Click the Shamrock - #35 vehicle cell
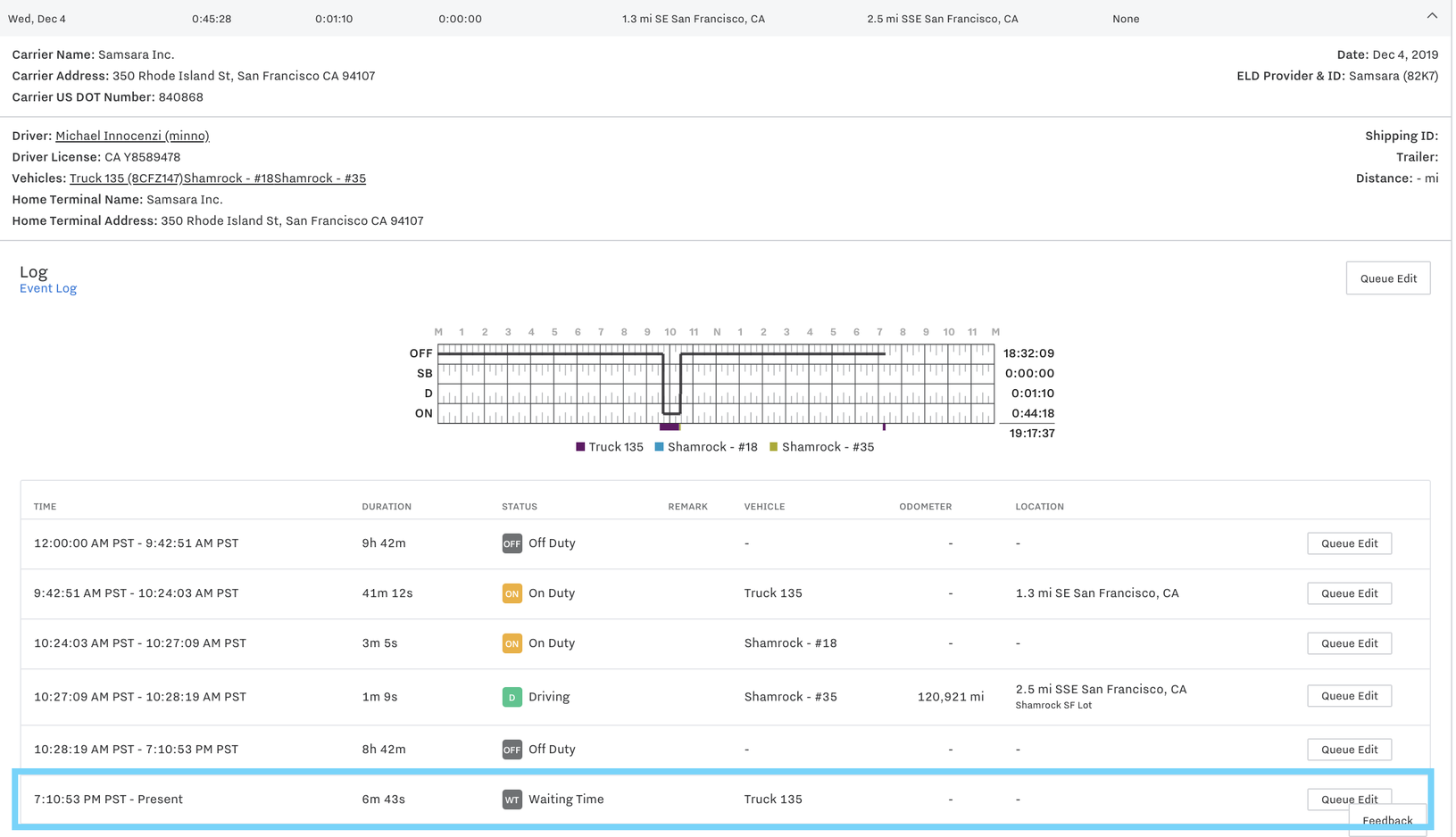The image size is (1456, 837). pyautogui.click(x=791, y=697)
